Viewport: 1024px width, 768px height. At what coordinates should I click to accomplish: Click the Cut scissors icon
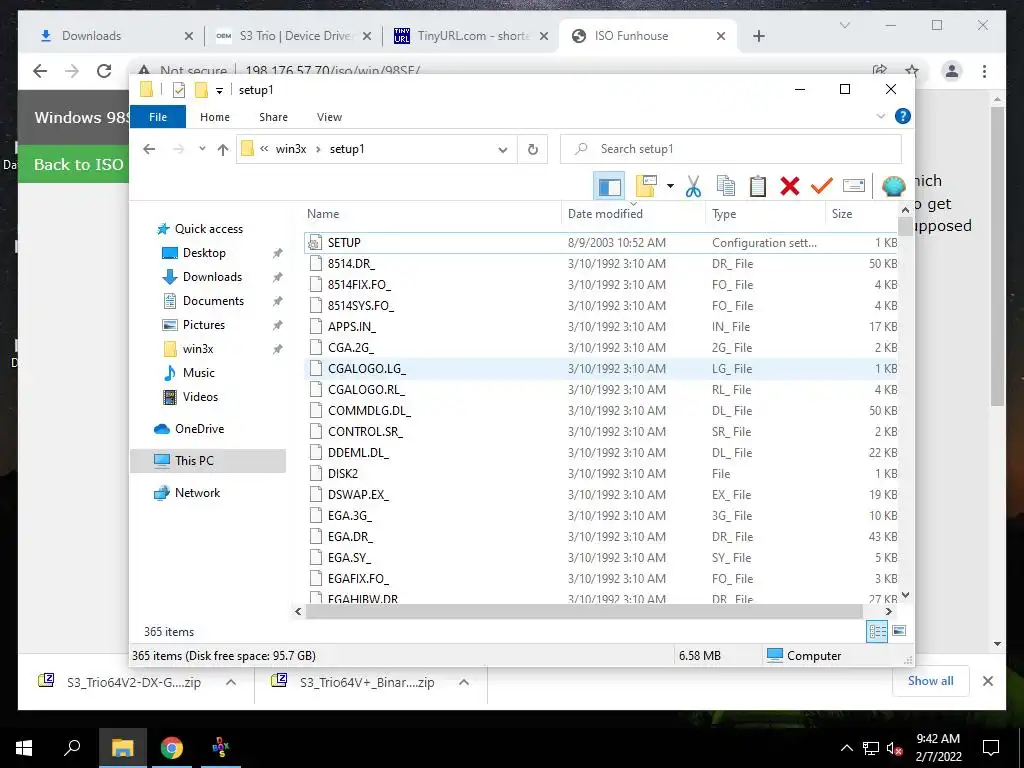(x=693, y=187)
